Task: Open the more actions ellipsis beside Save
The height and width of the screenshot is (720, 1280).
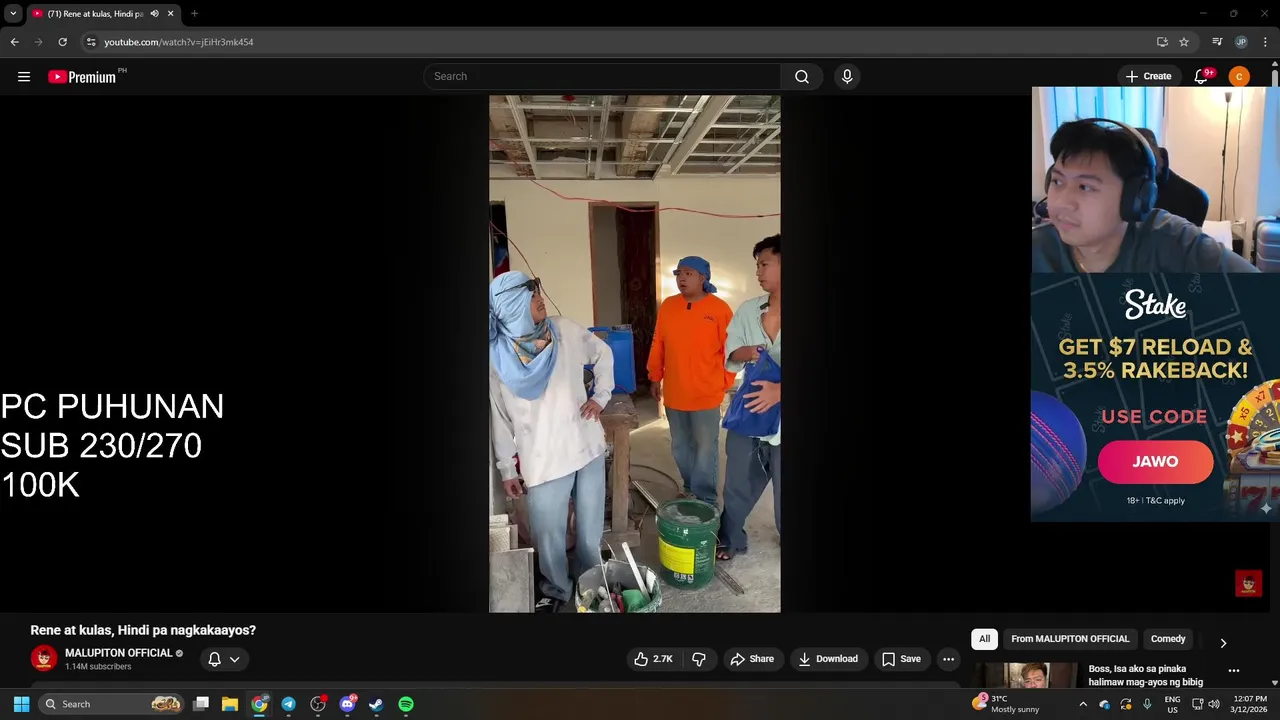Action: [948, 659]
